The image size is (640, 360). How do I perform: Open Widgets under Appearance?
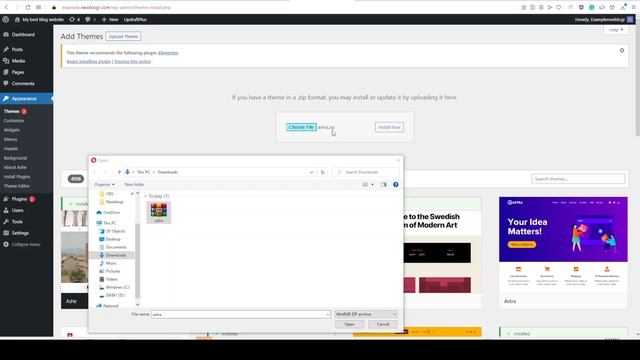pos(12,130)
